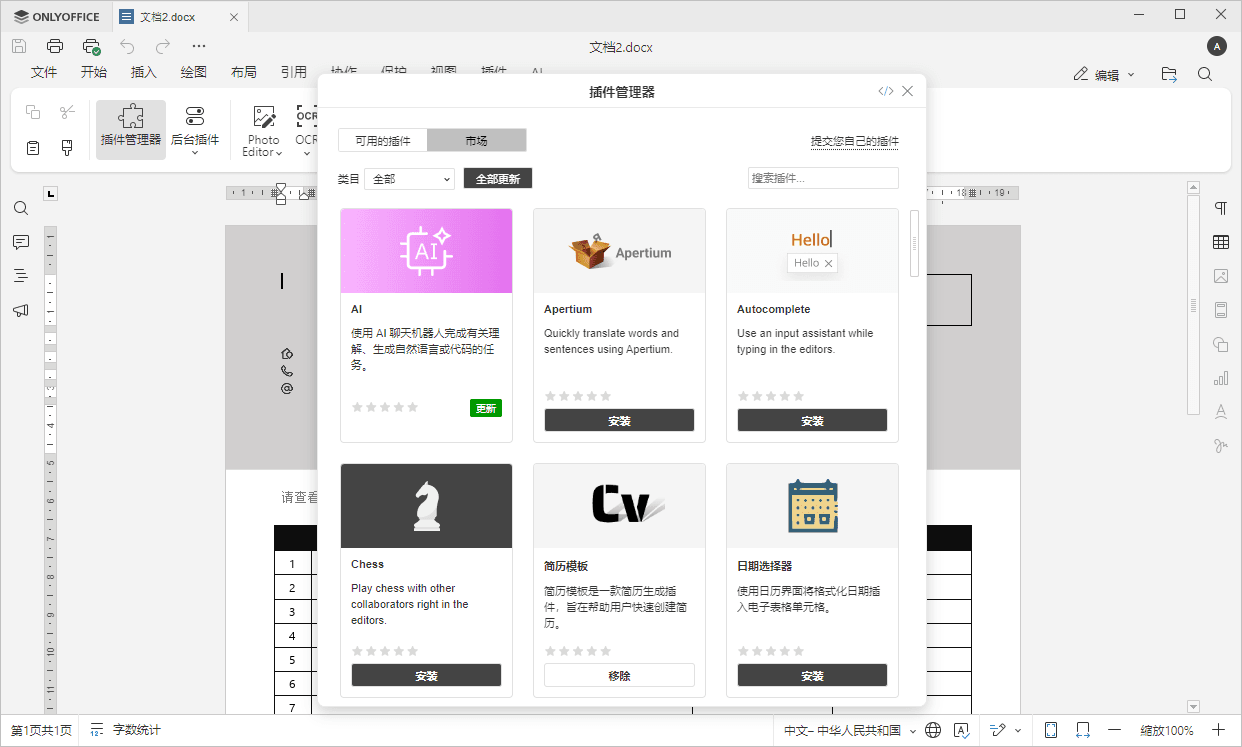The height and width of the screenshot is (747, 1242).
Task: Click the zoom plus control
Action: pyautogui.click(x=1218, y=730)
